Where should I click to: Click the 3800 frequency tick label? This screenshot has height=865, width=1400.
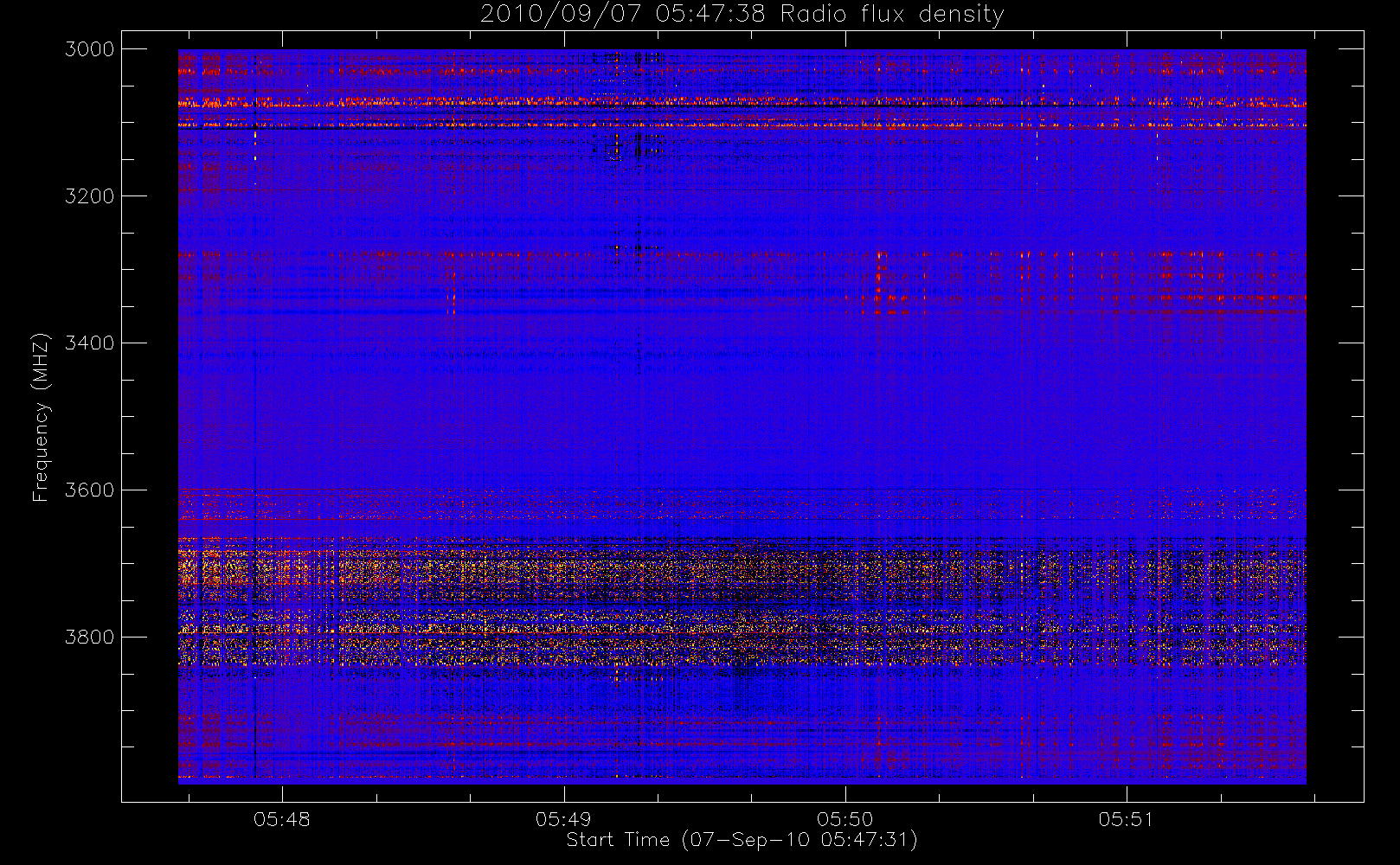90,638
